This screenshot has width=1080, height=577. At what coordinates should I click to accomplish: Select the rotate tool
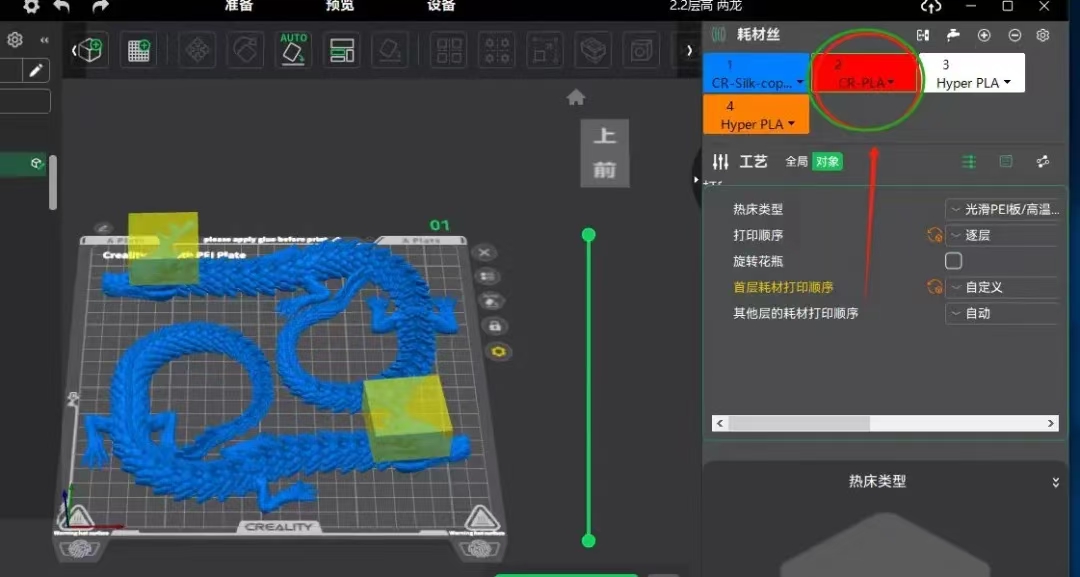[245, 50]
